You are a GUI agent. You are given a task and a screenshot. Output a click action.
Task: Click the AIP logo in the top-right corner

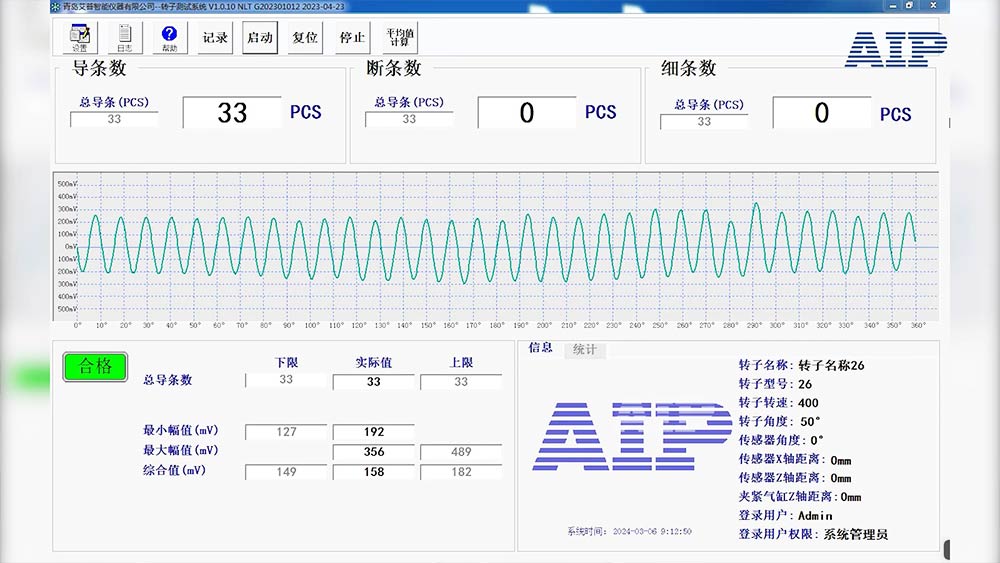point(895,50)
